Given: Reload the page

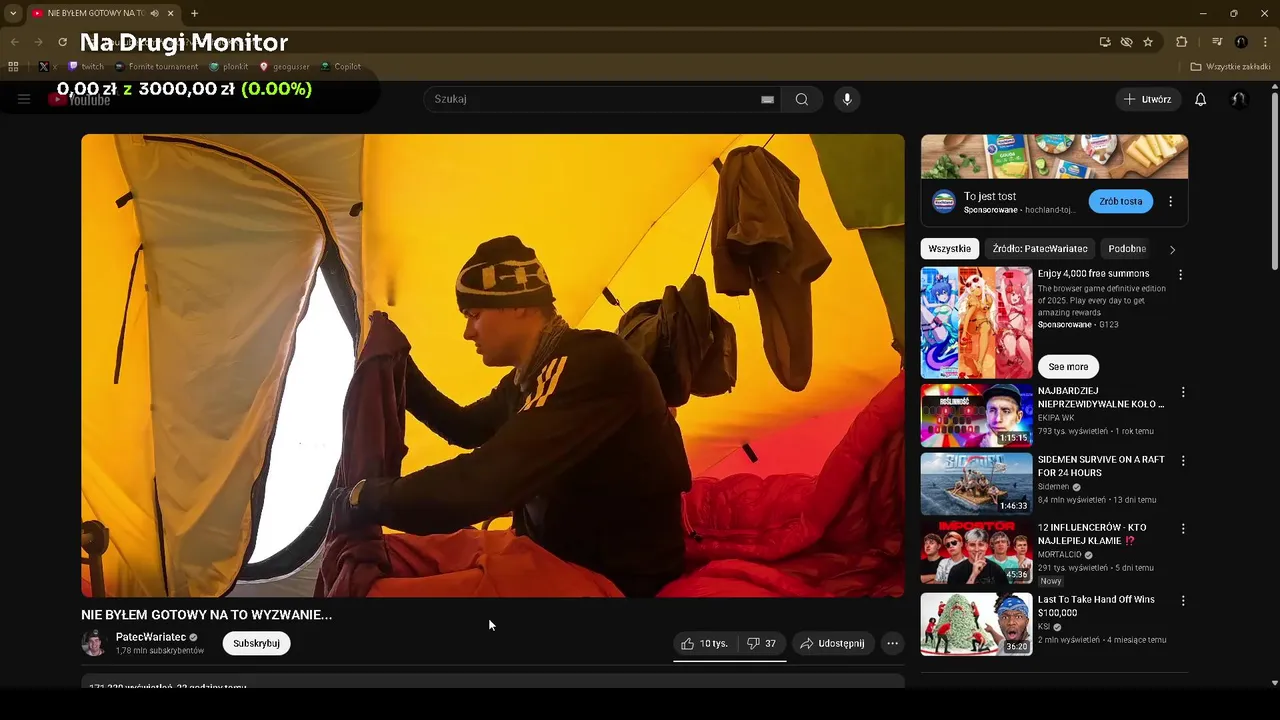Looking at the screenshot, I should (x=62, y=42).
